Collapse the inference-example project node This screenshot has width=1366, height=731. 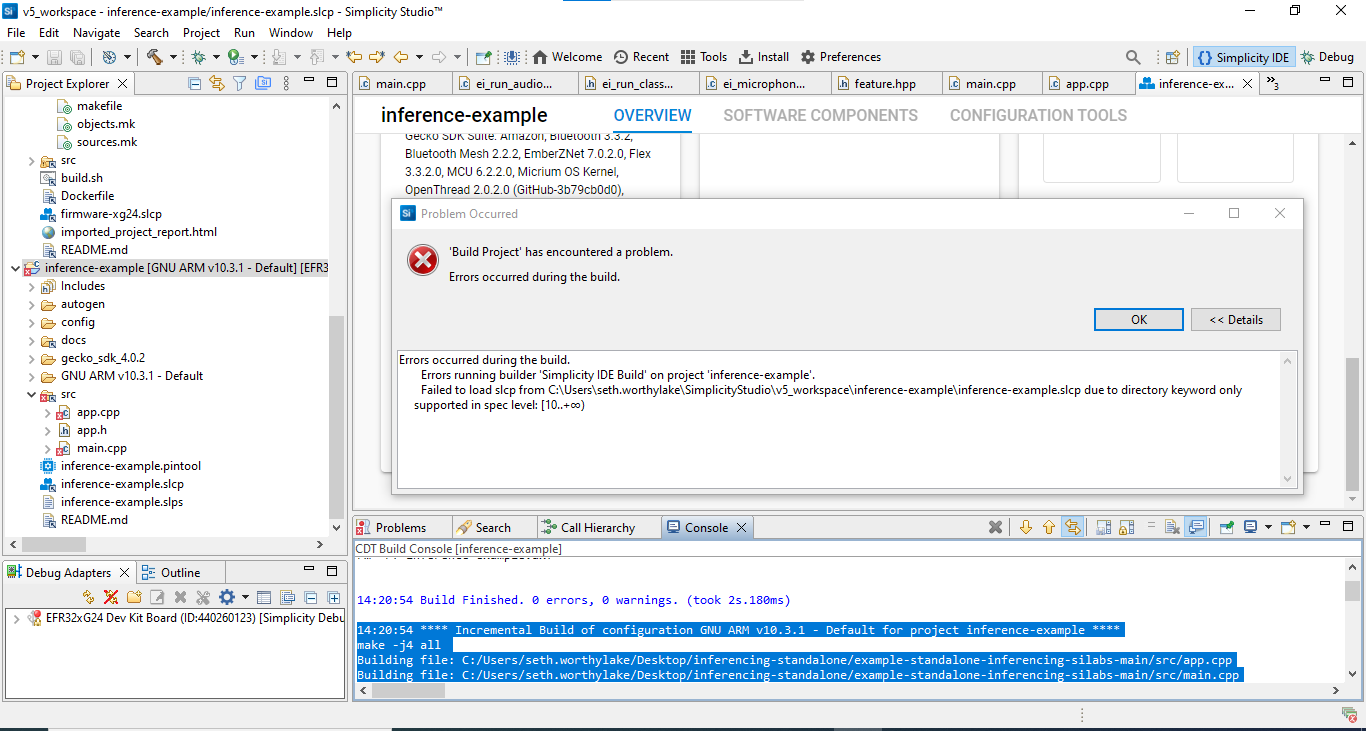(14, 268)
